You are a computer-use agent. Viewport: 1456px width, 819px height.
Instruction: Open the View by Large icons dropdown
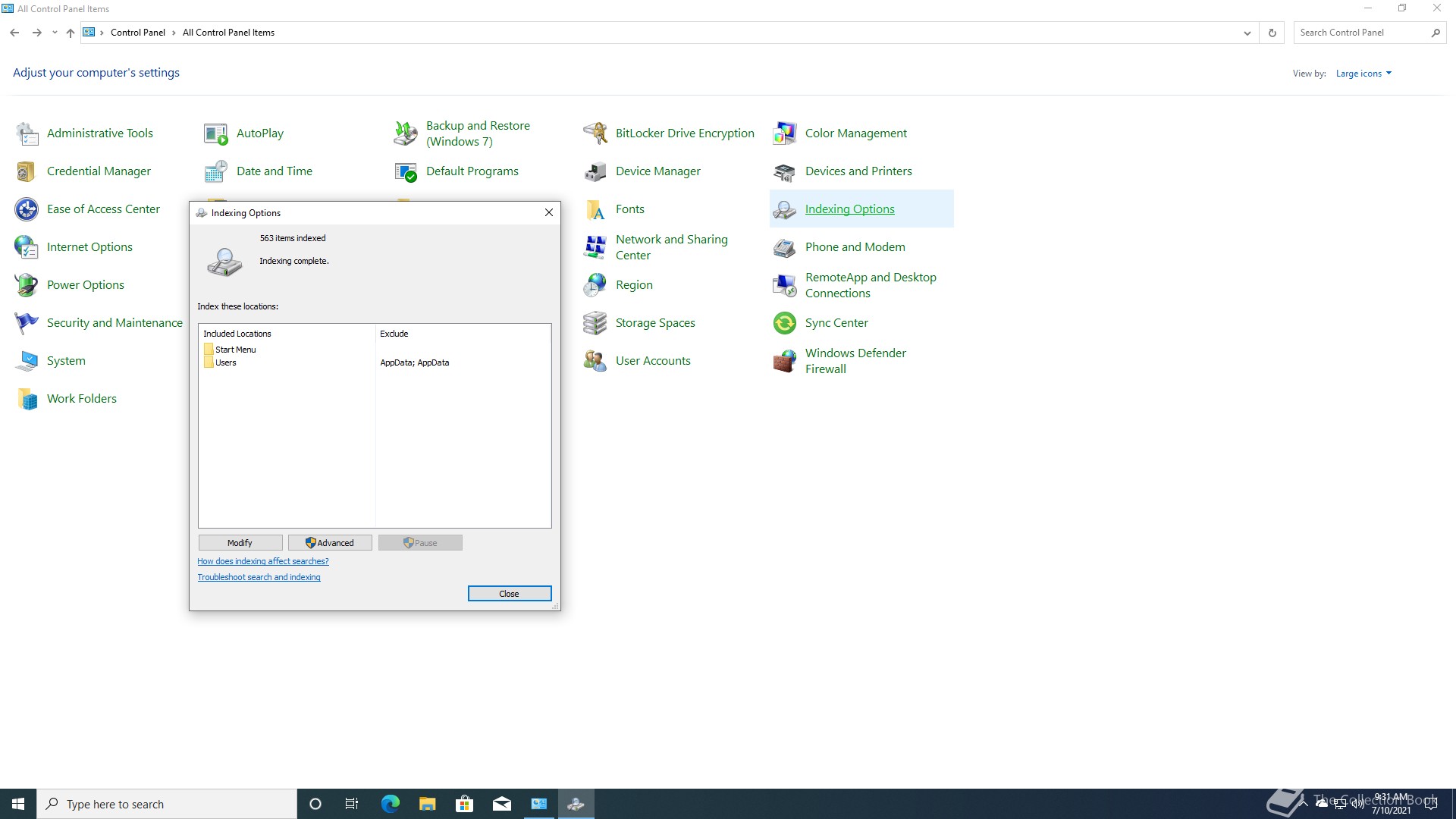[x=1363, y=74]
